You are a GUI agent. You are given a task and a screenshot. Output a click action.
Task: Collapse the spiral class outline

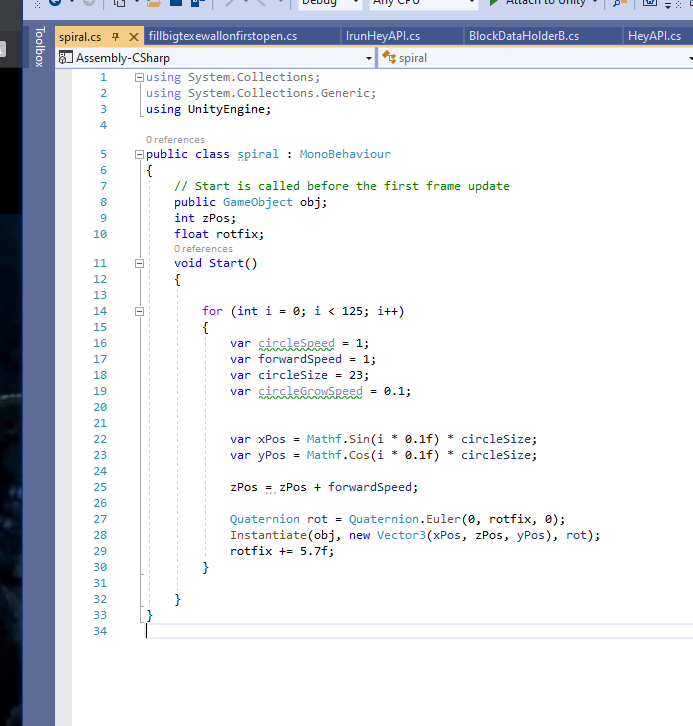coord(139,155)
